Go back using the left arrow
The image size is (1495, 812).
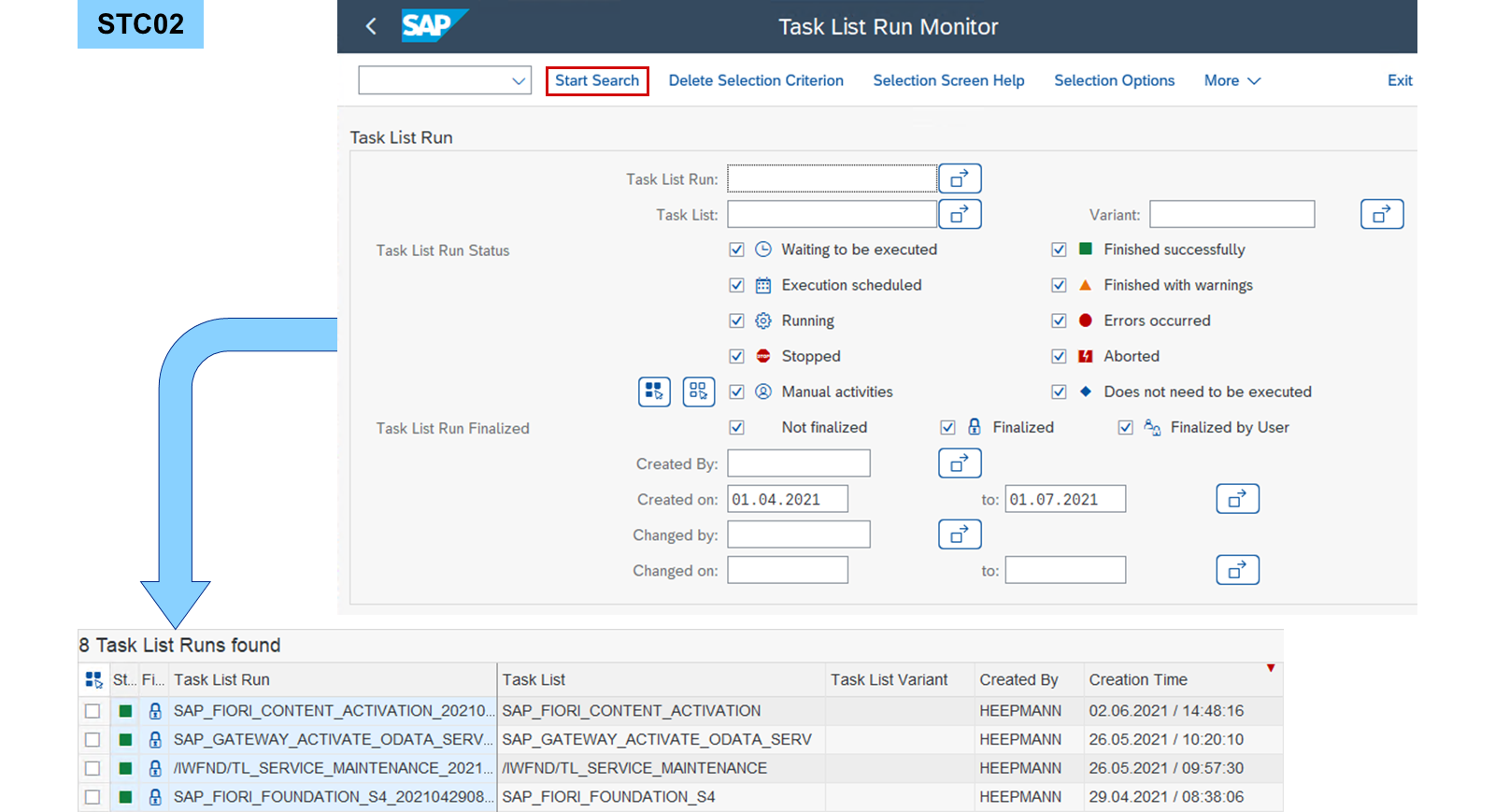pyautogui.click(x=371, y=26)
